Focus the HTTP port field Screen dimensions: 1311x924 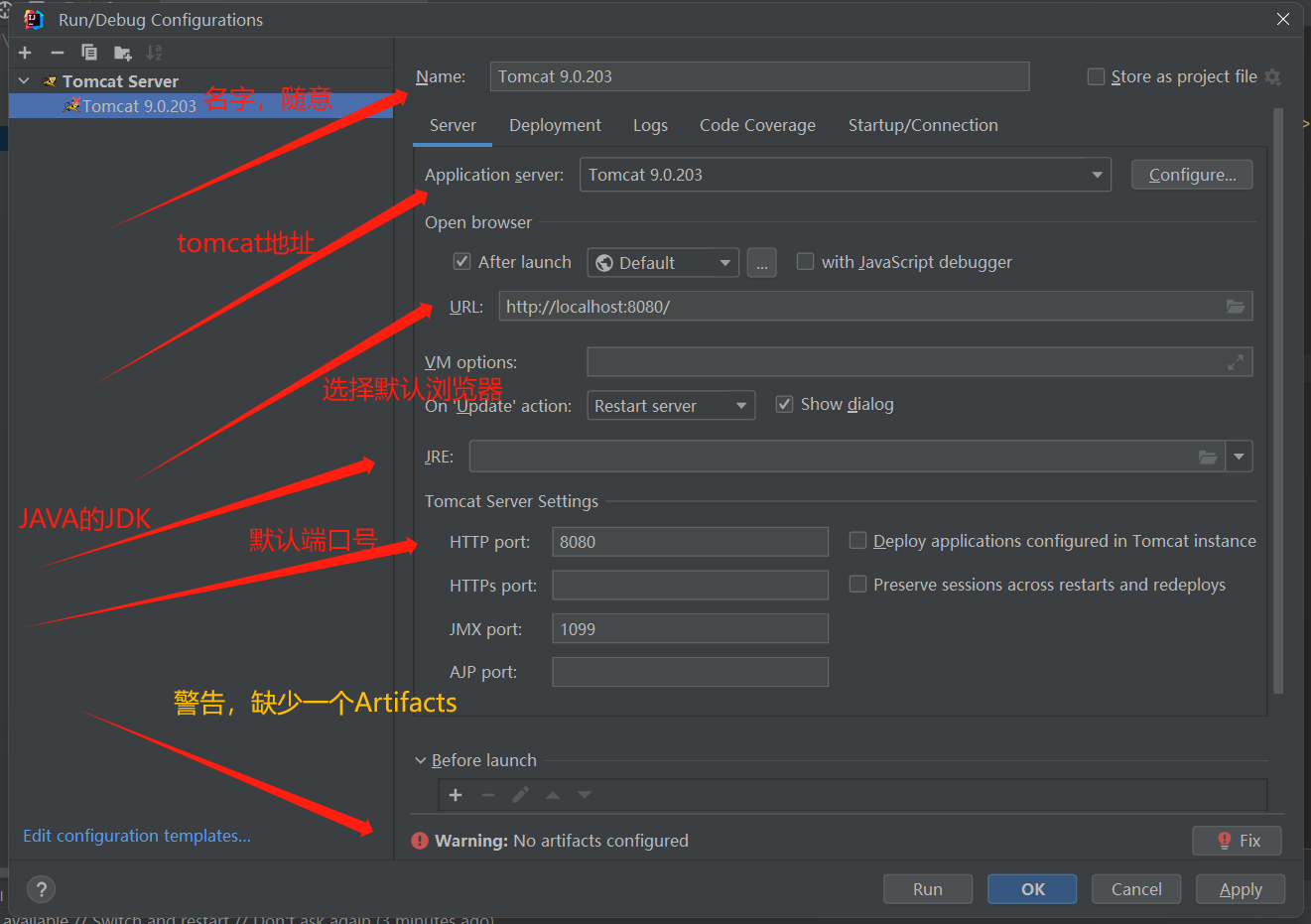tap(690, 542)
